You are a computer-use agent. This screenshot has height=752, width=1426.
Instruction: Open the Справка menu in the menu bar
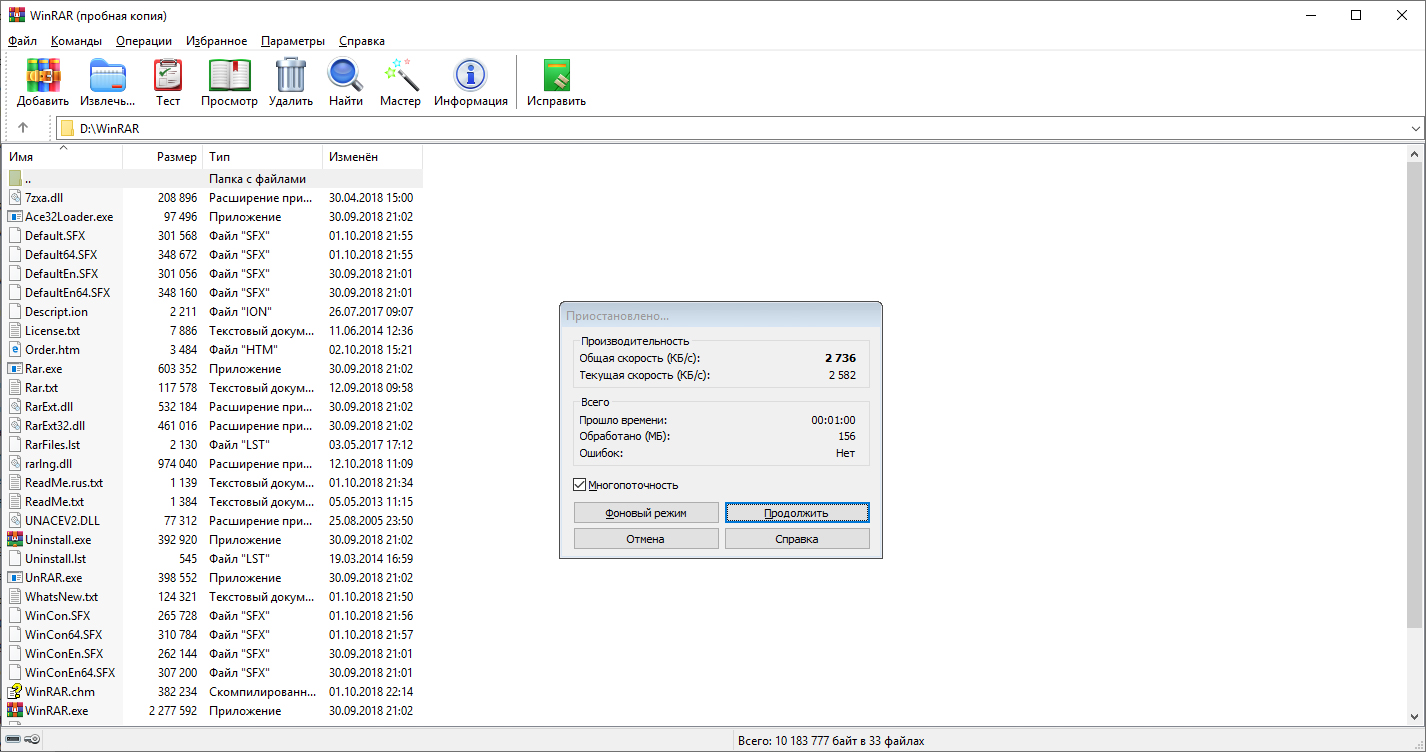pos(362,41)
